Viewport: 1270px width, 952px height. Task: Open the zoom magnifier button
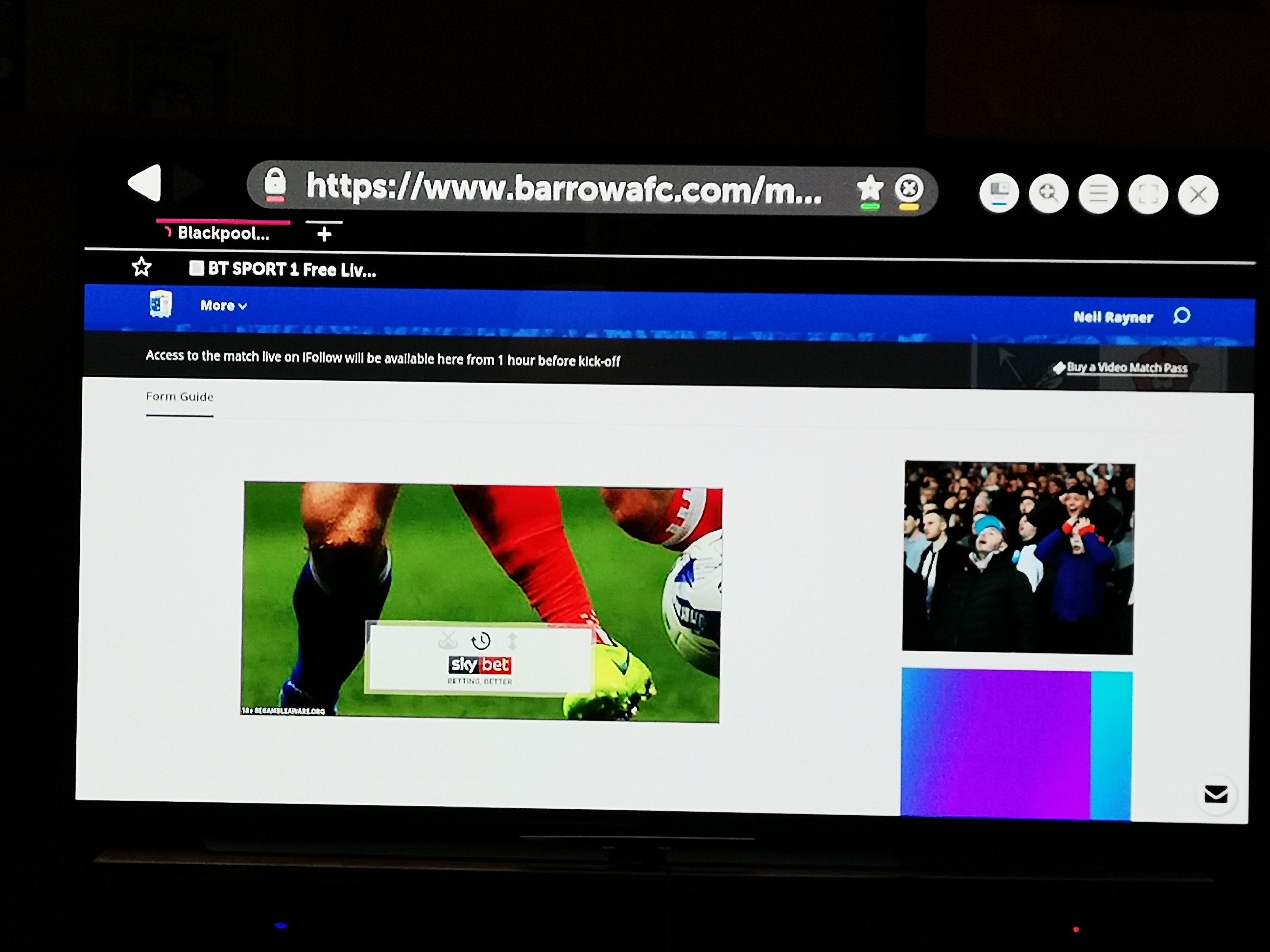1048,193
